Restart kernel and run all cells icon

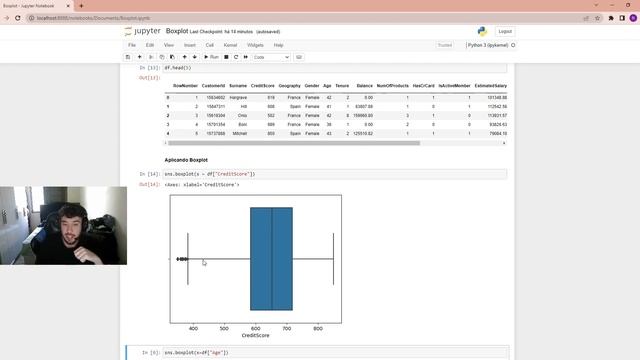(246, 57)
